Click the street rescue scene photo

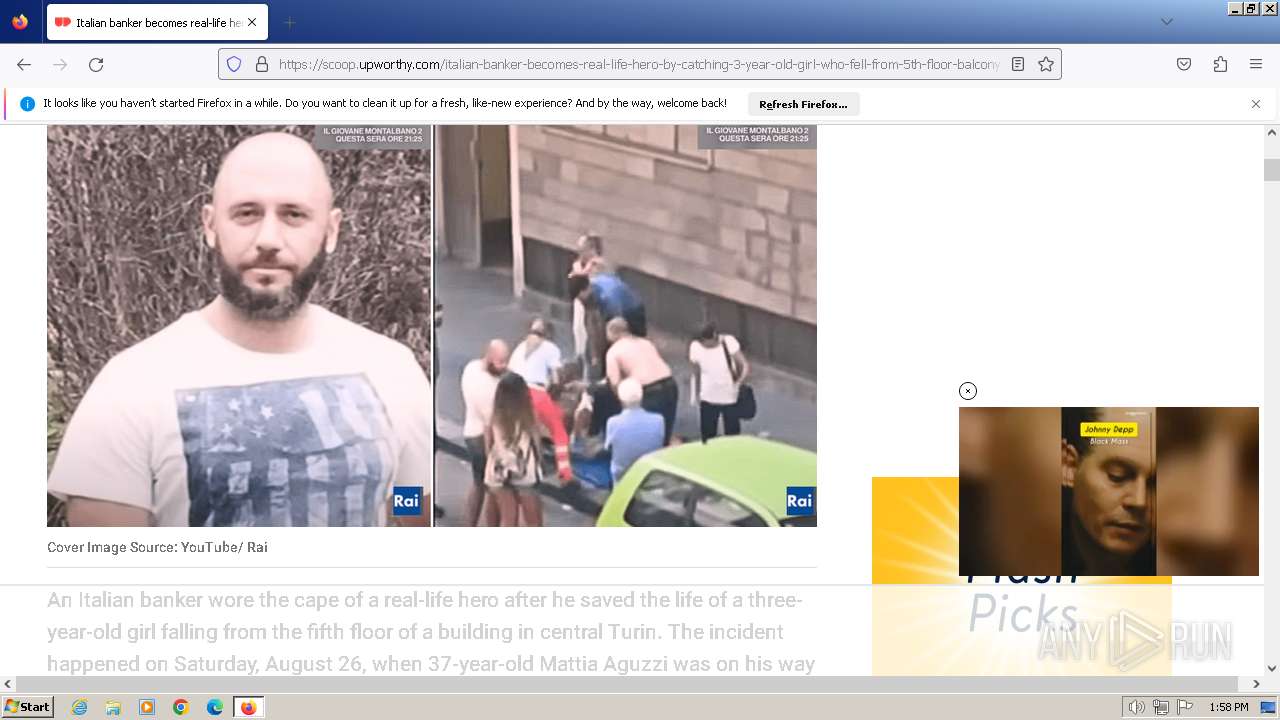point(626,325)
